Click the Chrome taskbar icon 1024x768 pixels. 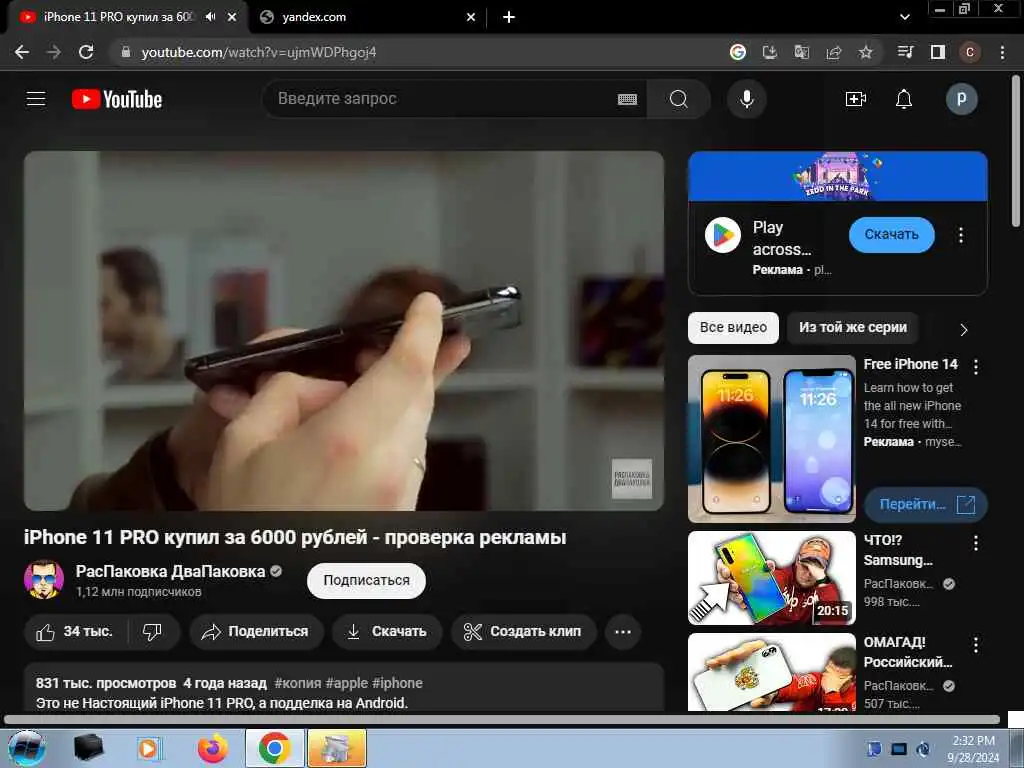(x=274, y=748)
